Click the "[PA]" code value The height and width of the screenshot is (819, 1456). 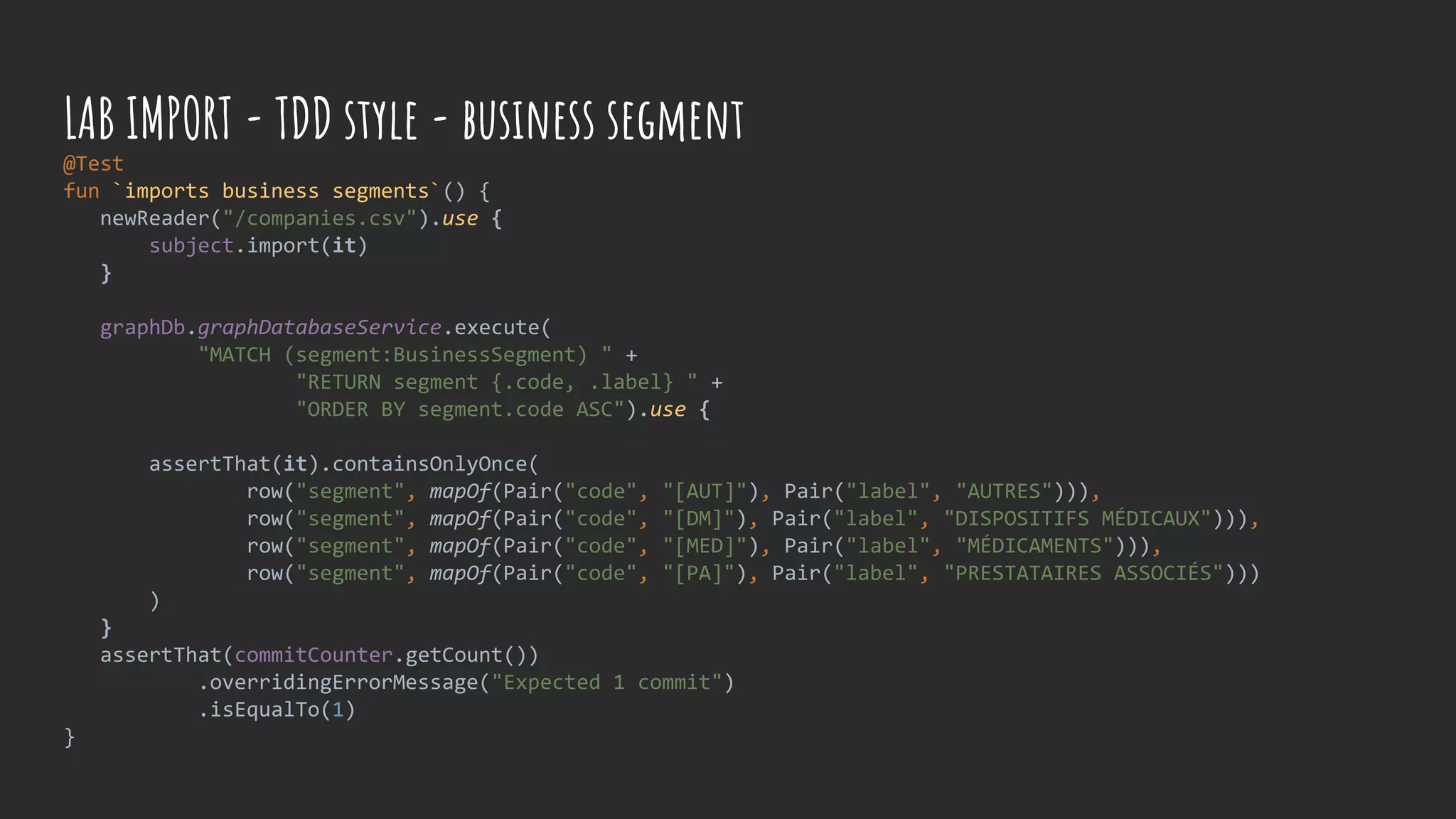pyautogui.click(x=699, y=574)
